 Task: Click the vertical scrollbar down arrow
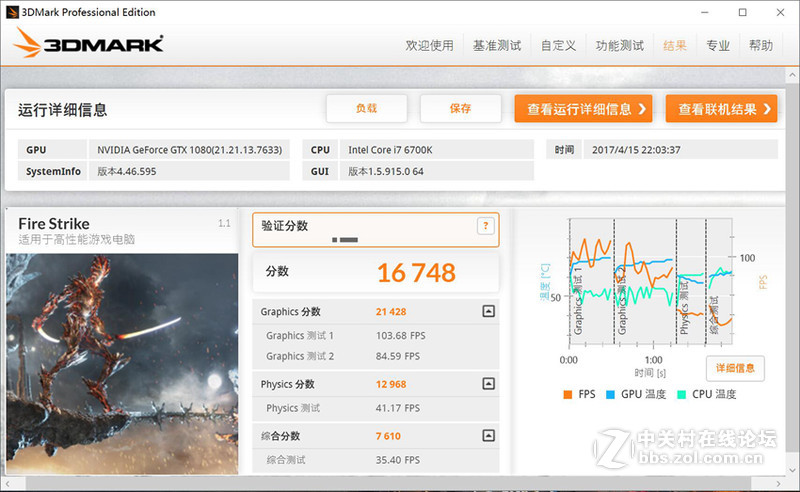[792, 470]
